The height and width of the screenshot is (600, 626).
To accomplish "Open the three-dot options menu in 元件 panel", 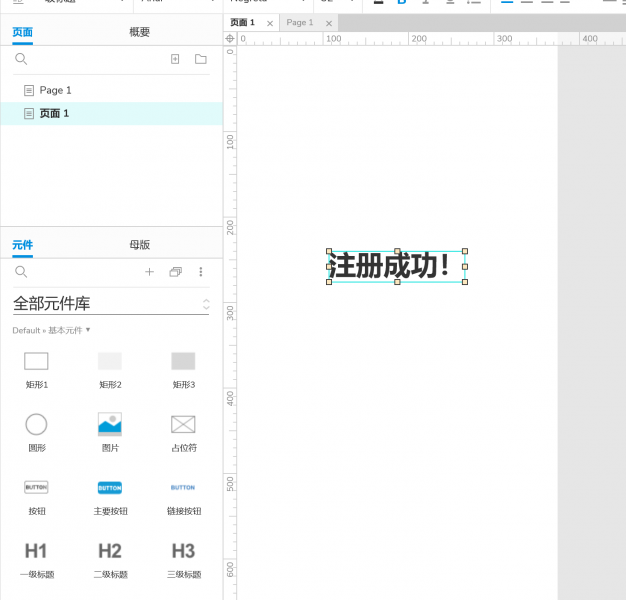I will tap(201, 272).
